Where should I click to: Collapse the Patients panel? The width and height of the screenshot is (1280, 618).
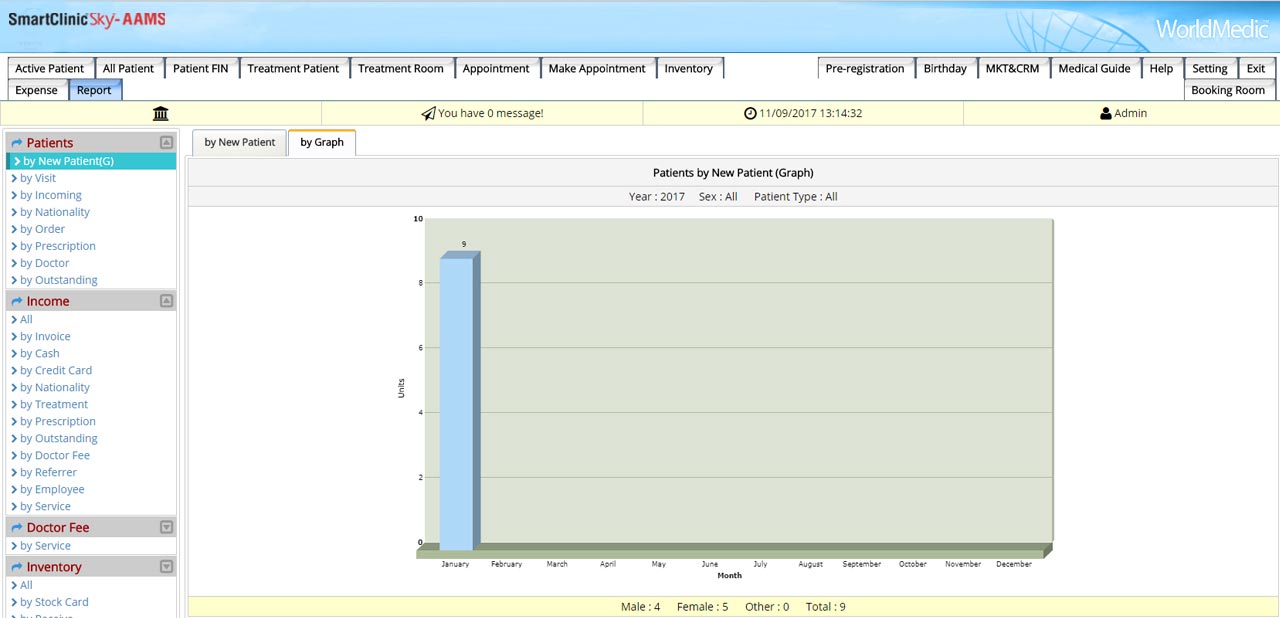tap(167, 143)
